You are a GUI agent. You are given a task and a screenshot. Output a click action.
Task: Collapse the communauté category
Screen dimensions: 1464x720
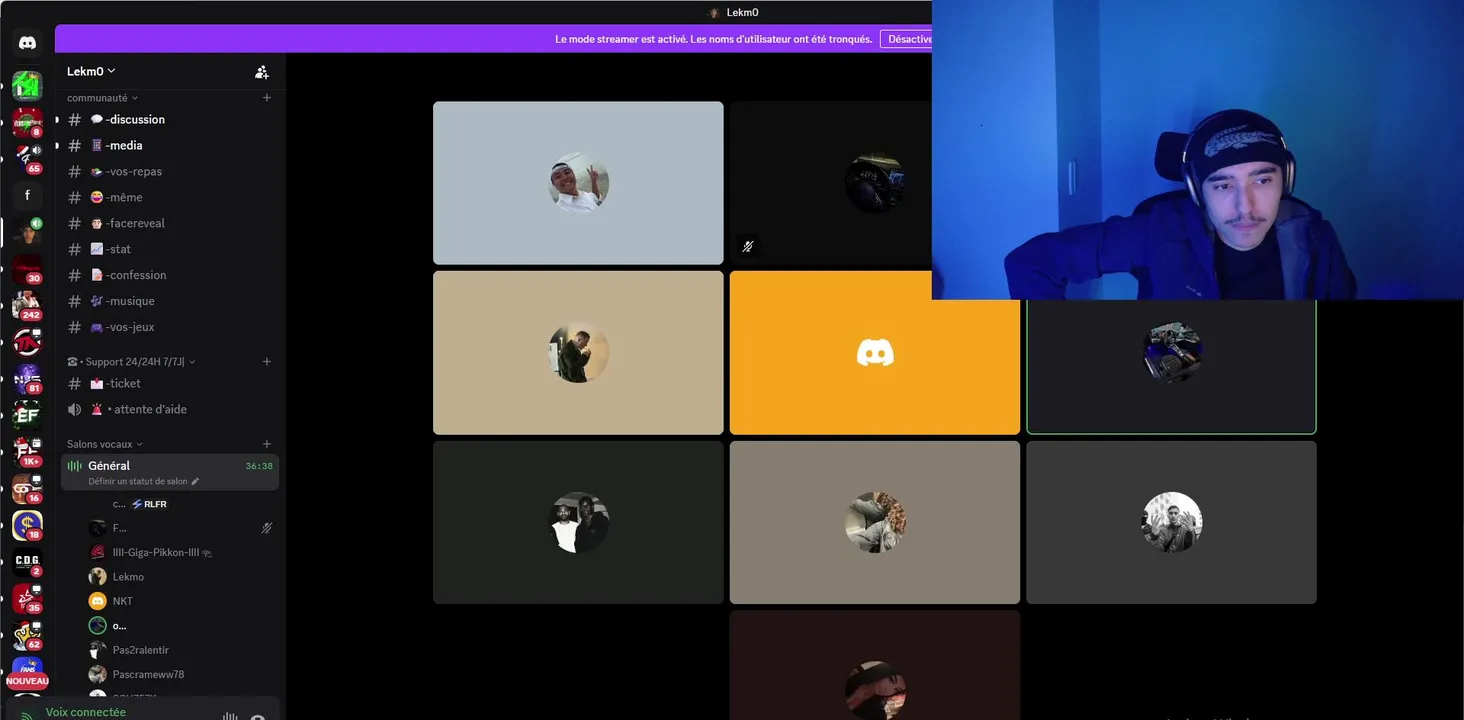102,98
